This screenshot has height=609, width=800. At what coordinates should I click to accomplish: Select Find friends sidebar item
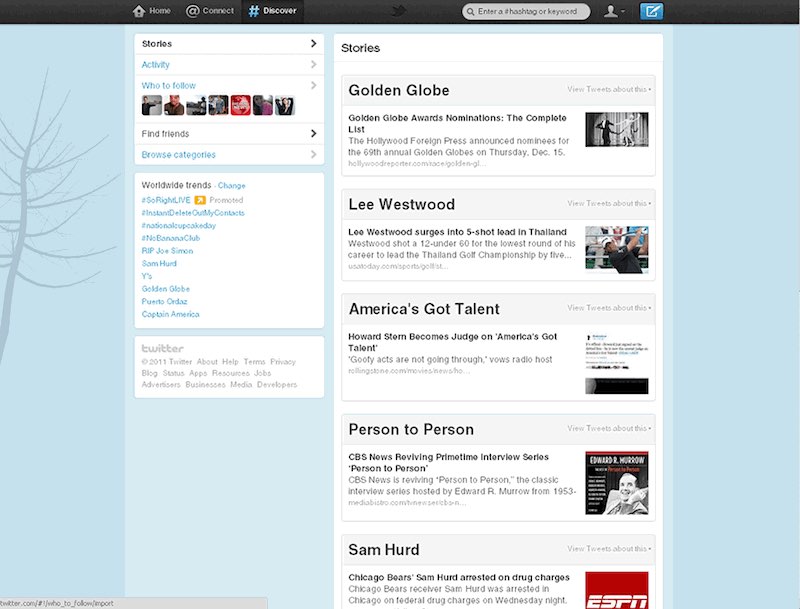229,134
